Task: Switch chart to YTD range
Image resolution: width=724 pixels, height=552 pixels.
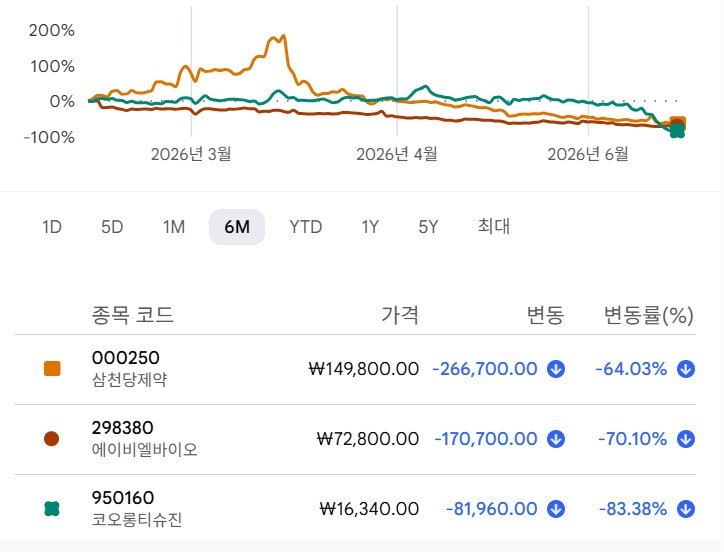Action: click(305, 227)
